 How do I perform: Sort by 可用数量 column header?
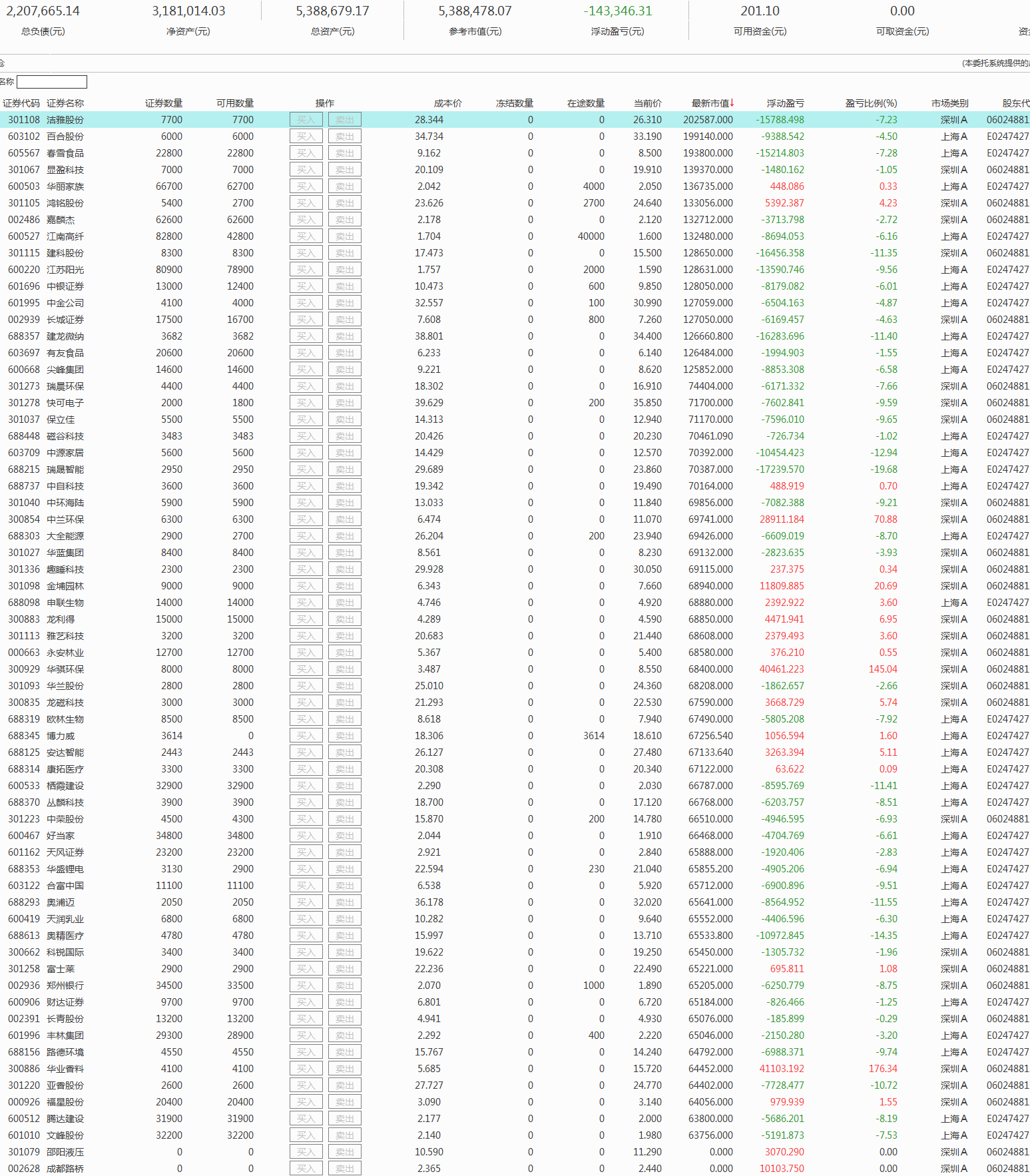tap(235, 103)
